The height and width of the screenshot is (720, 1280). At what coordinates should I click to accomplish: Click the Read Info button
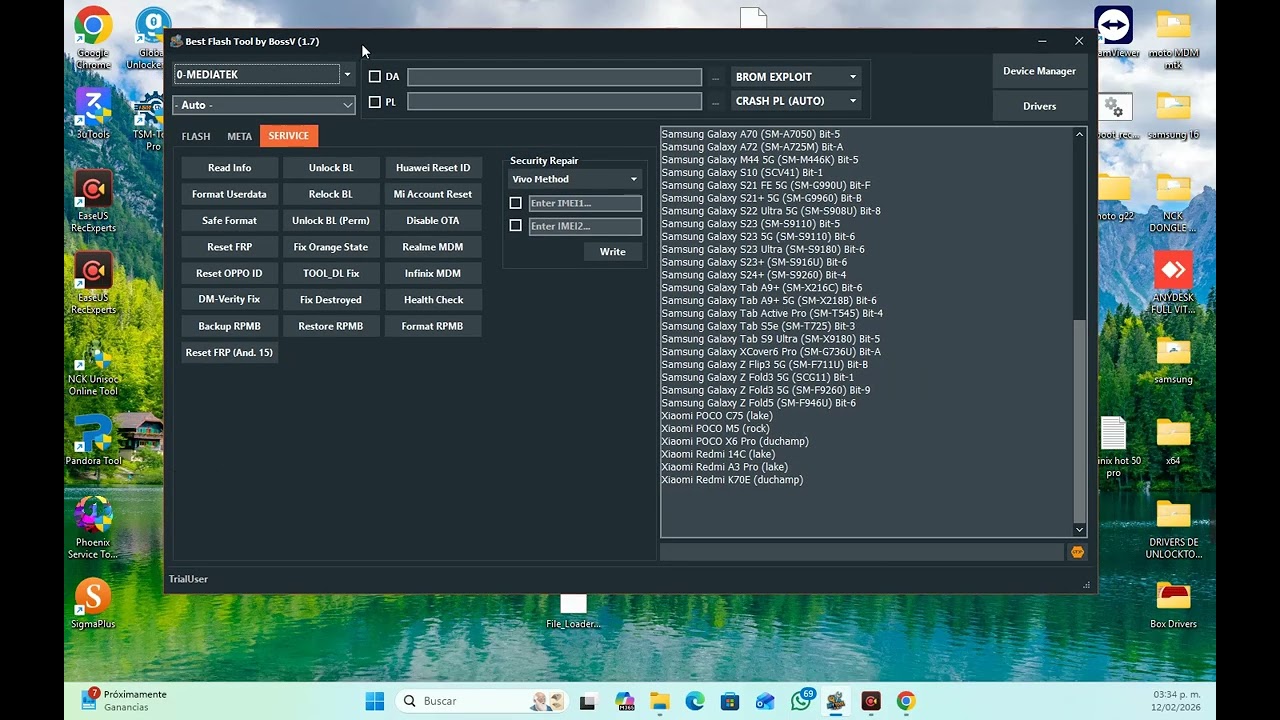230,168
